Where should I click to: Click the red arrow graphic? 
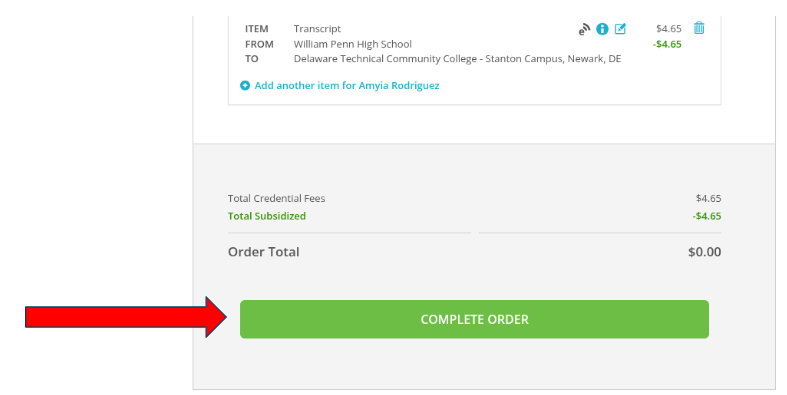tap(125, 317)
